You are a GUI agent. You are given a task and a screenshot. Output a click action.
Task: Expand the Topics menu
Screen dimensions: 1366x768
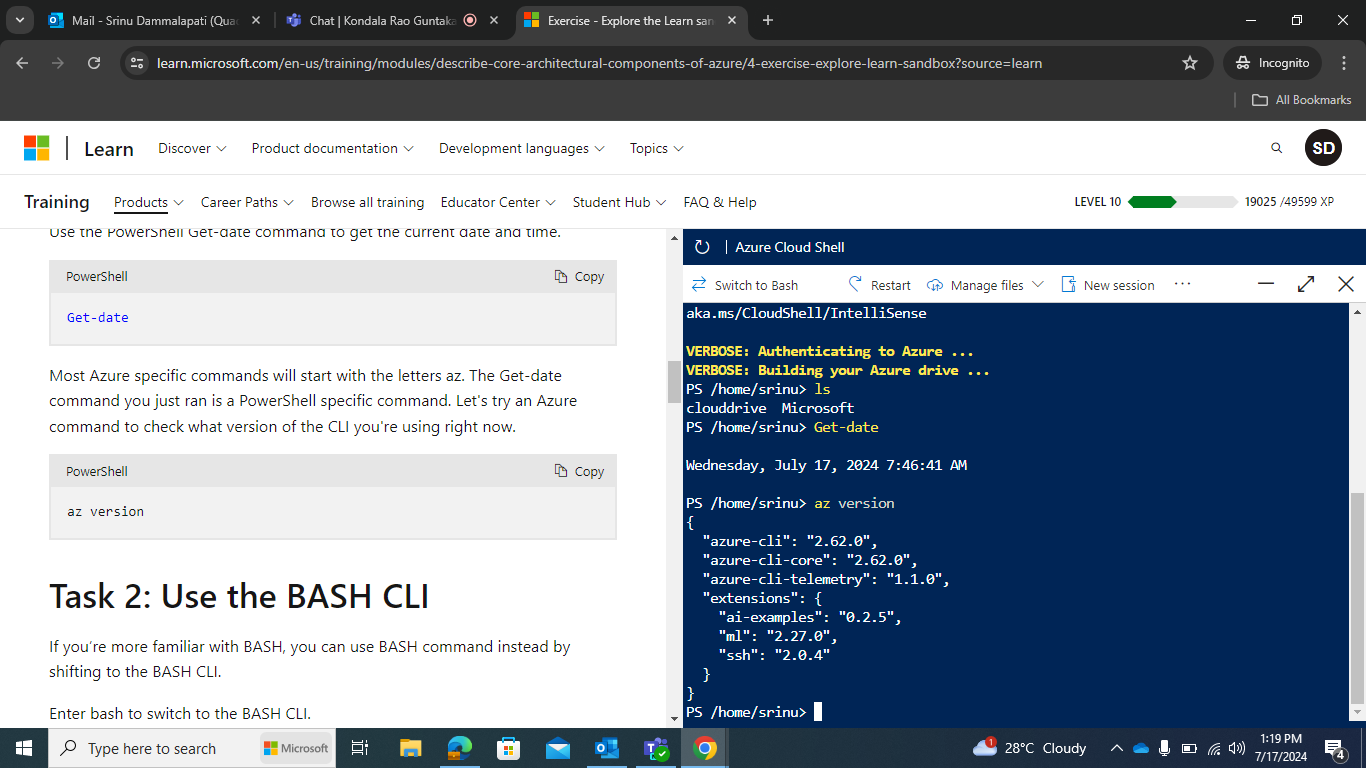coord(656,148)
